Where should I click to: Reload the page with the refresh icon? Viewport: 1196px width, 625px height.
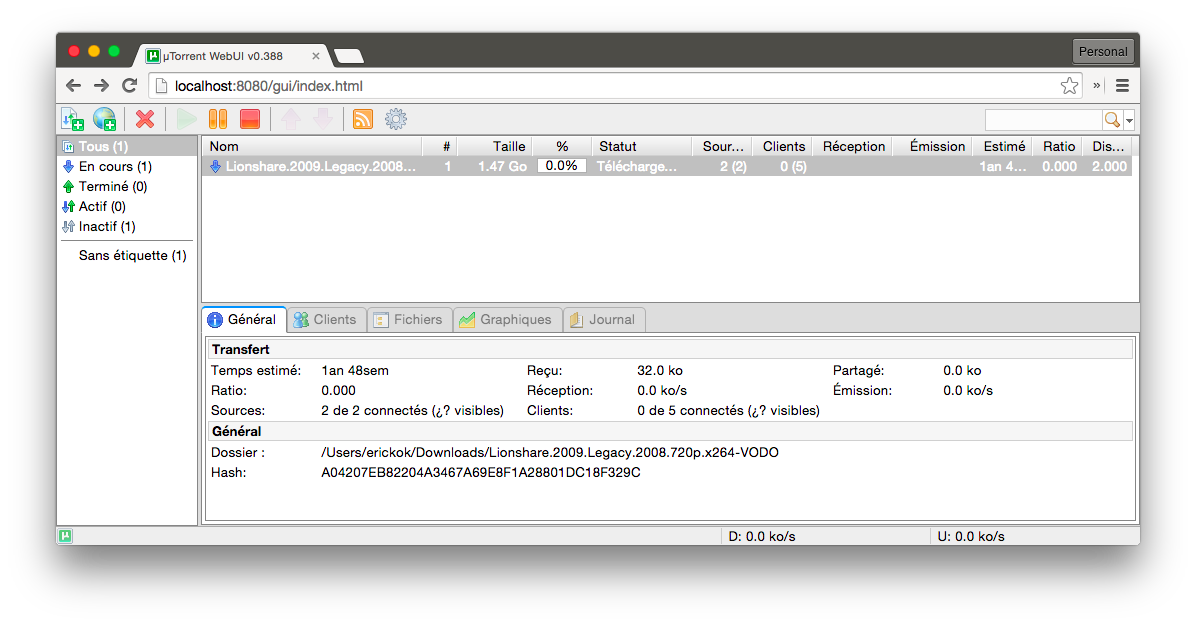click(x=130, y=85)
